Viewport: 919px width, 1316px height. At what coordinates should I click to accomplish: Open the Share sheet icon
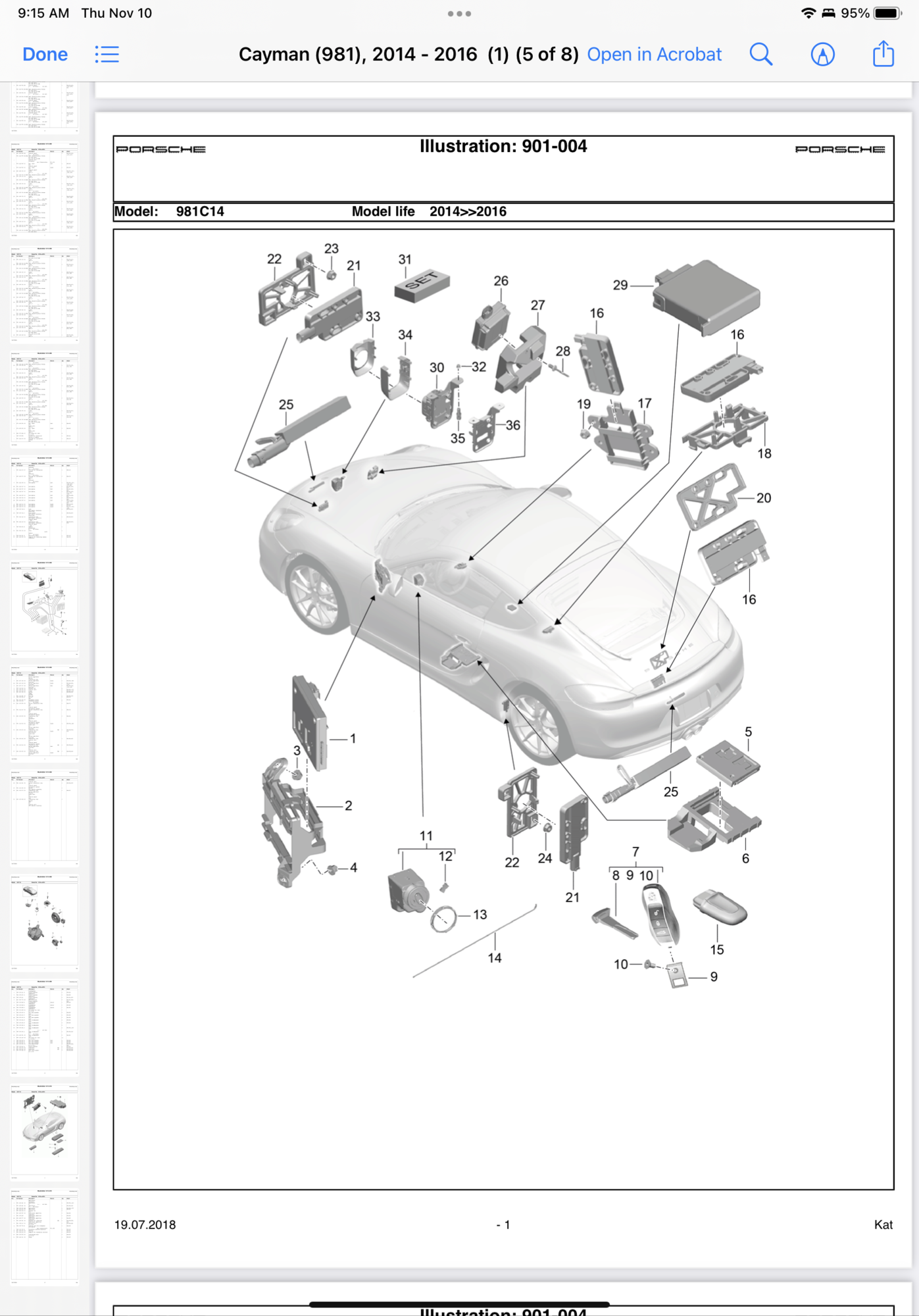click(883, 54)
